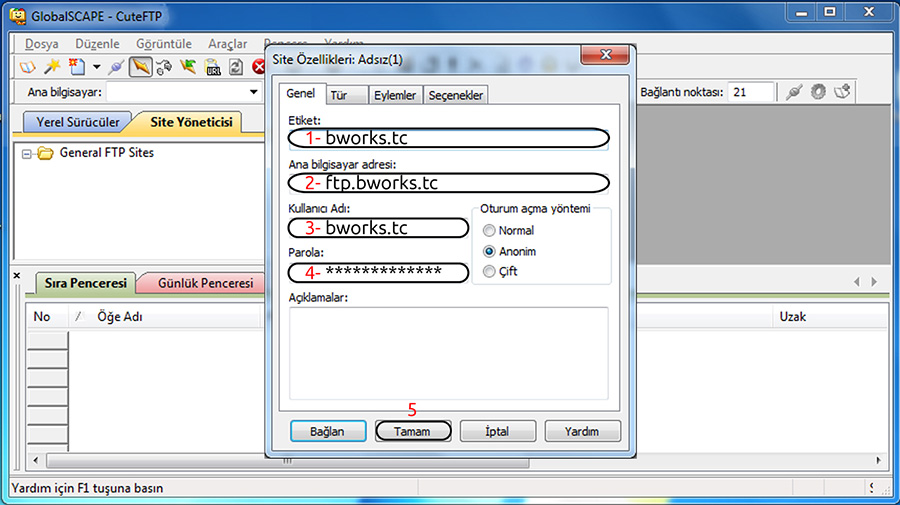Select the Normal login method
The height and width of the screenshot is (505, 900).
pos(489,231)
